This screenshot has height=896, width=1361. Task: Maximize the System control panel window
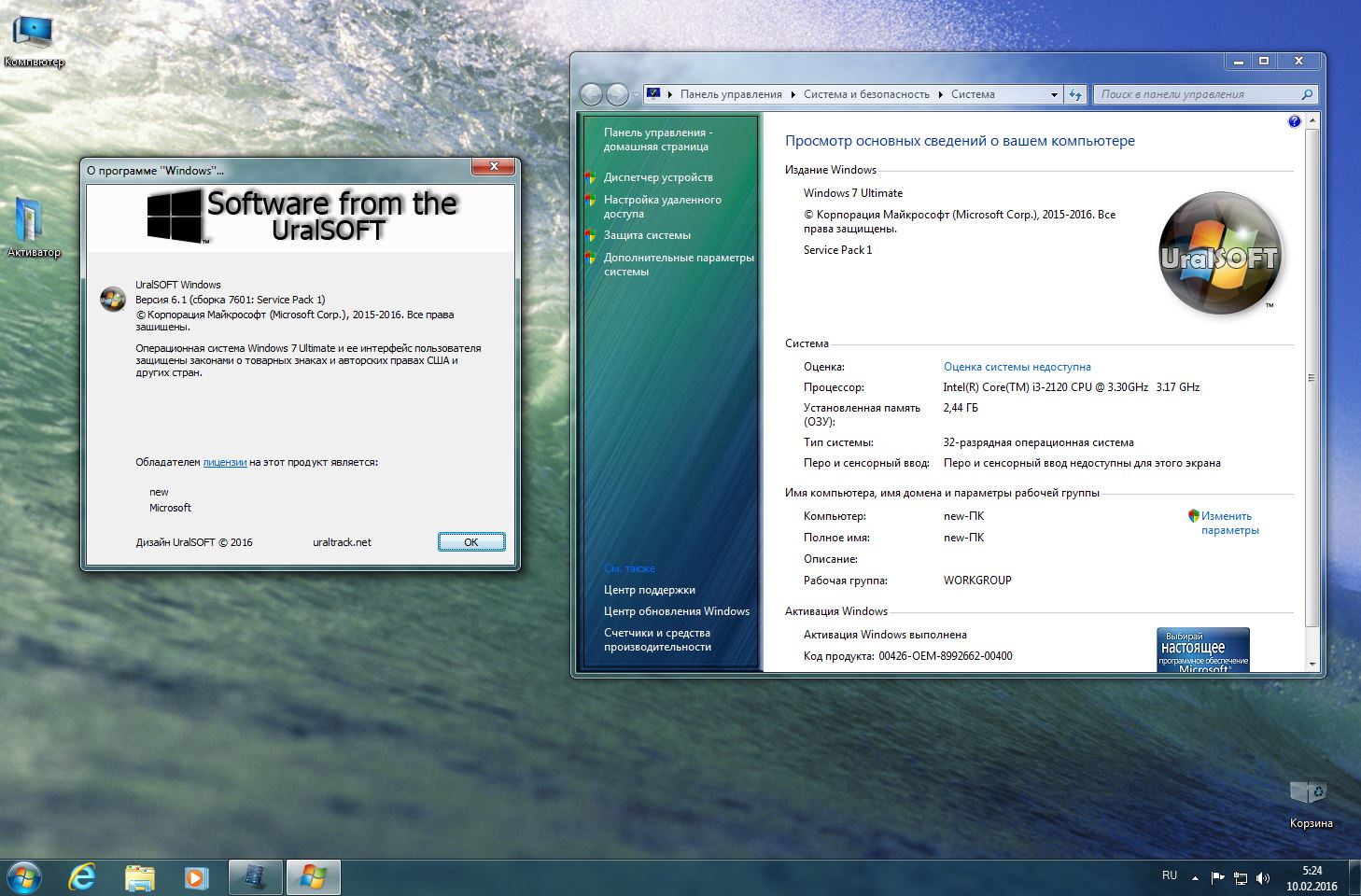(1263, 62)
